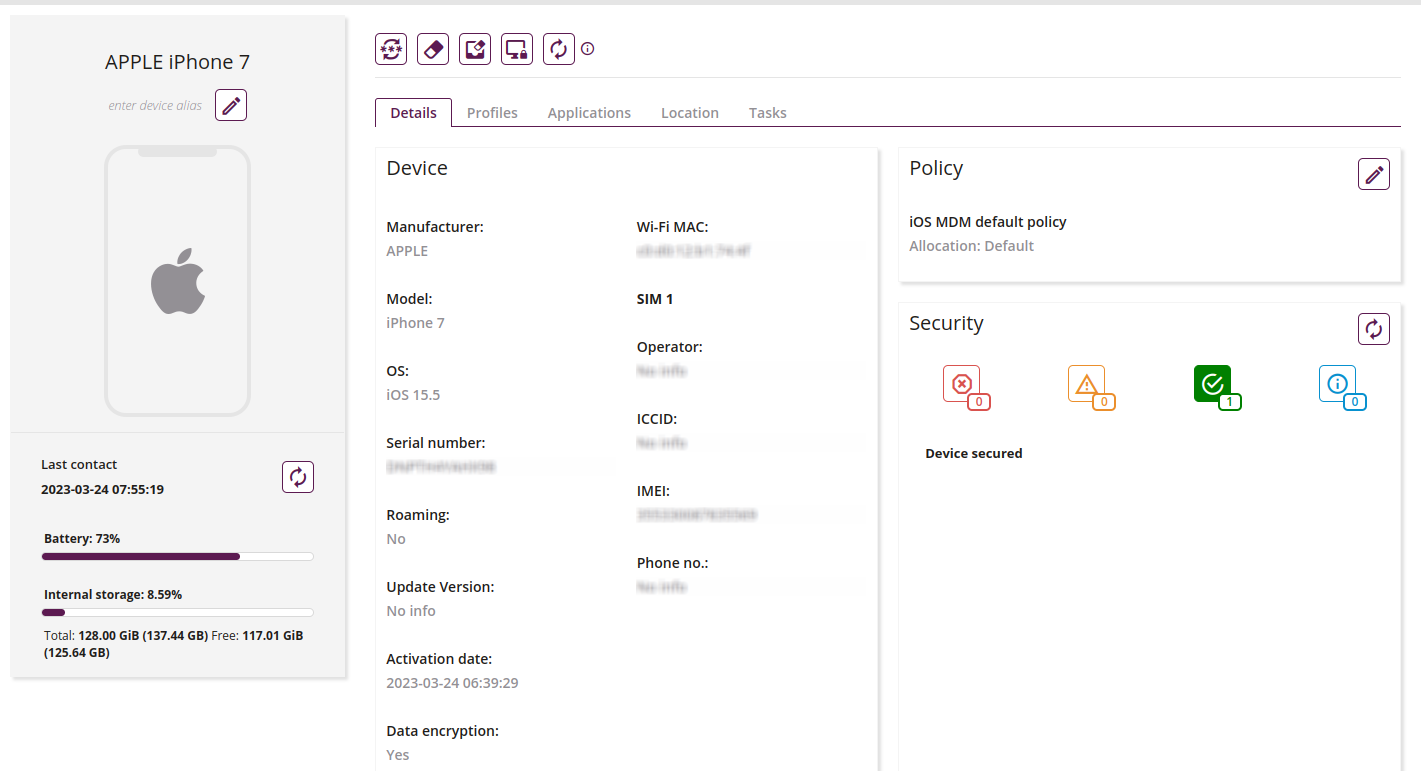
Task: Click last contact time '2023-03-24 07:55:19'
Action: [102, 490]
